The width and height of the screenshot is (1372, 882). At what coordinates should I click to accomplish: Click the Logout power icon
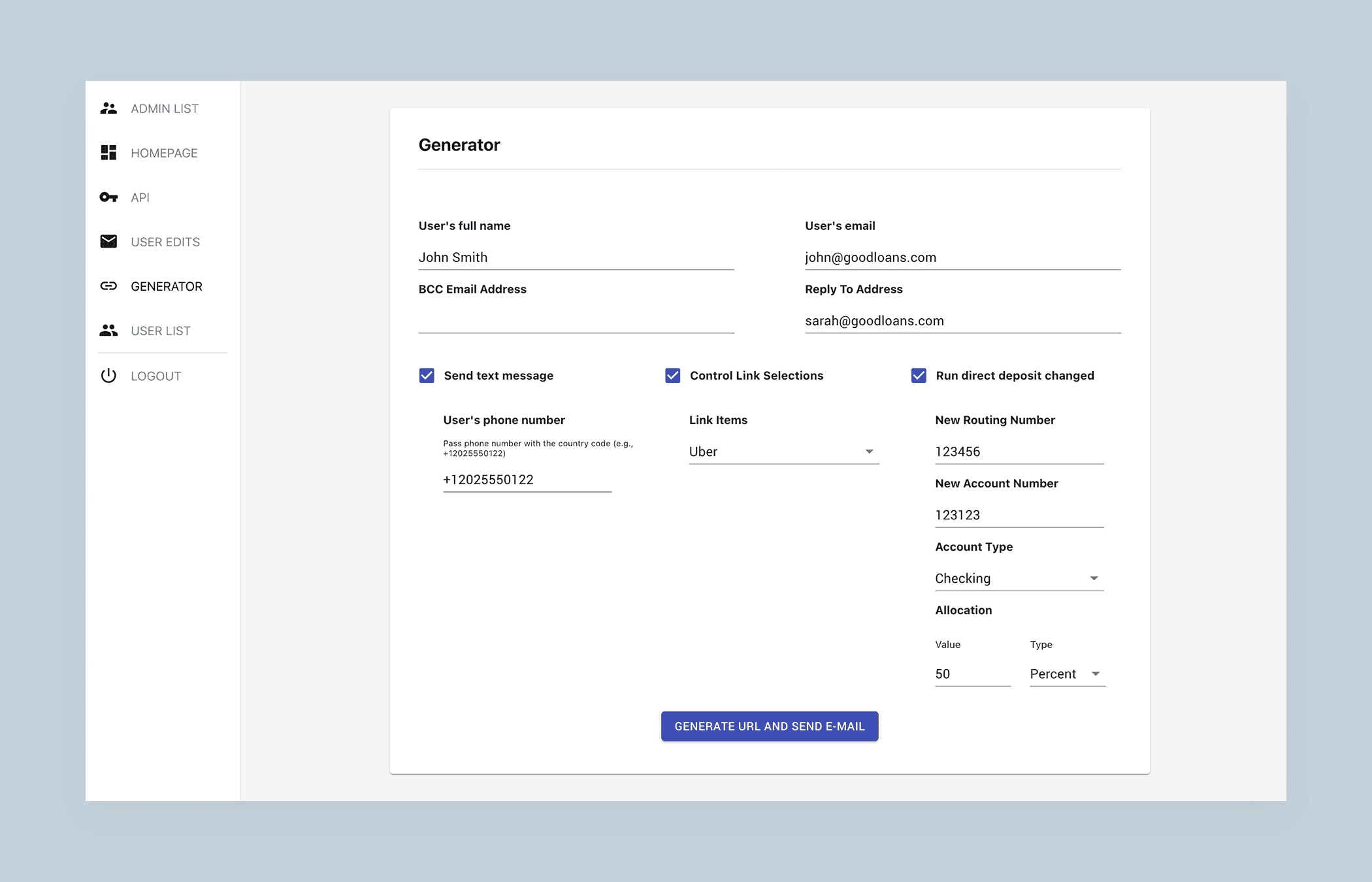(x=109, y=375)
